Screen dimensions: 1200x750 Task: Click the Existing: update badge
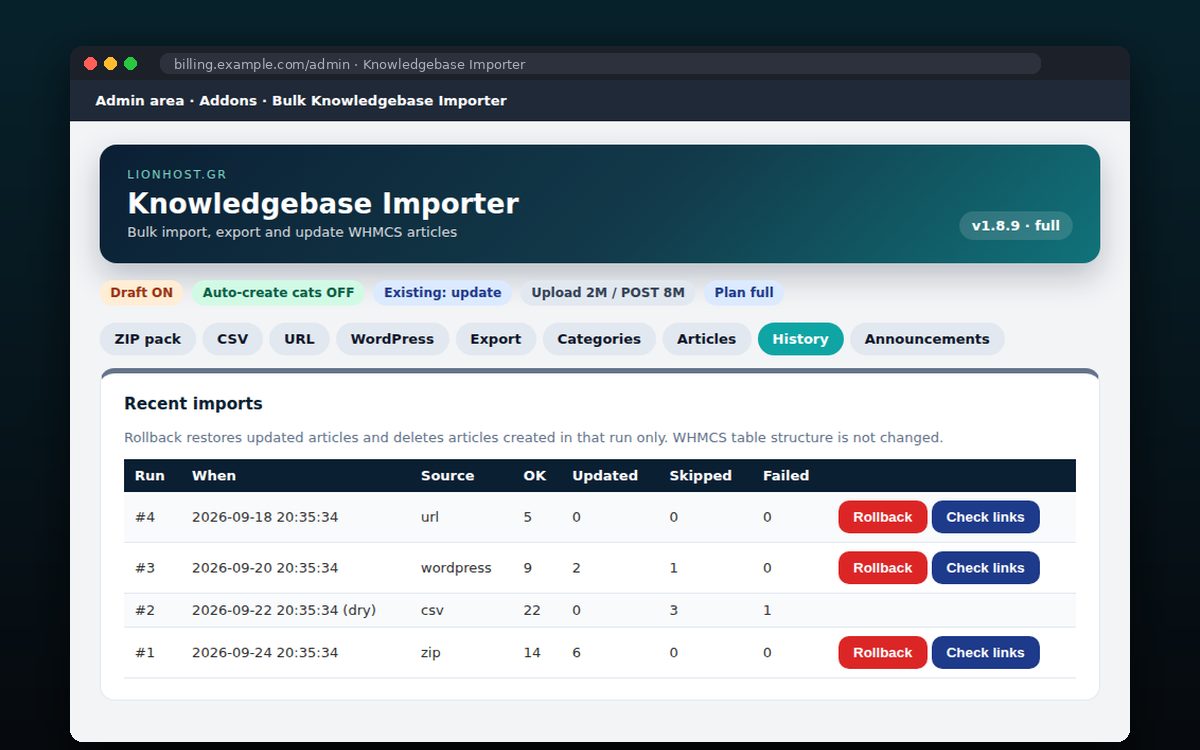coord(443,293)
